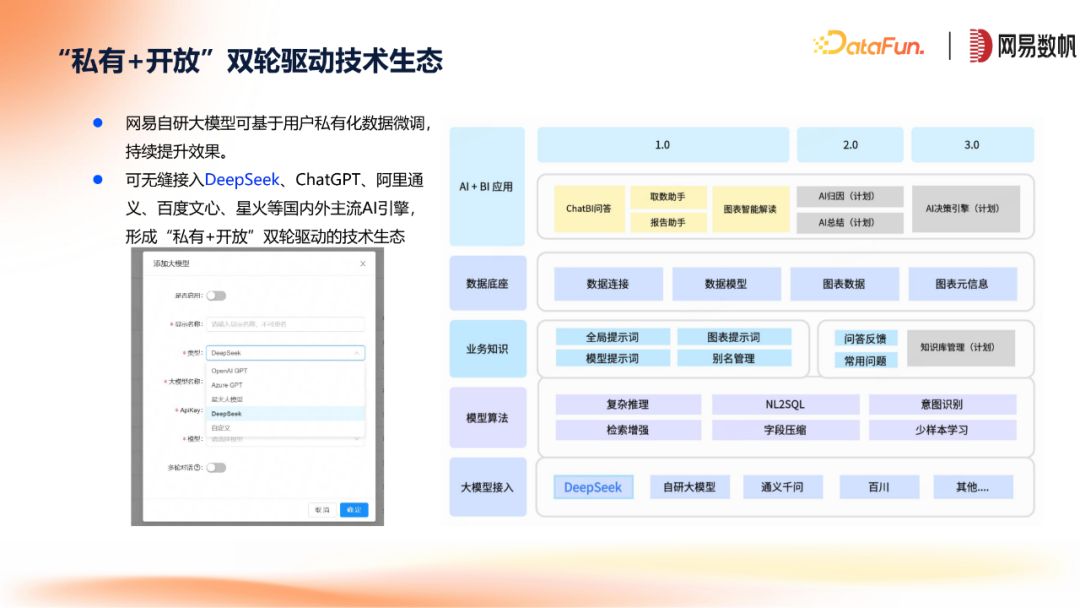Click the 数据底座 layer label
Viewport: 1080px width, 608px height.
coord(487,283)
